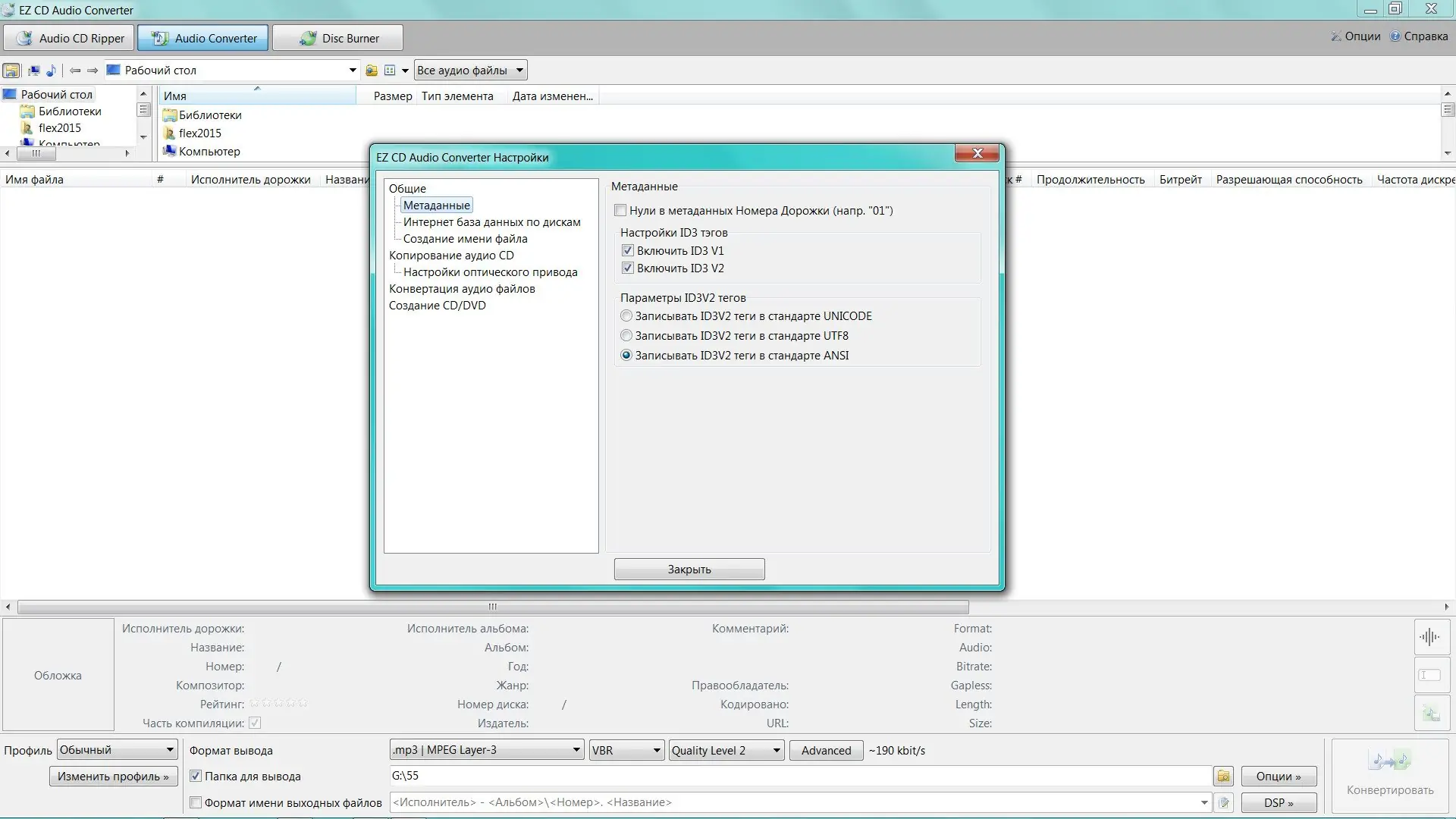The width and height of the screenshot is (1456, 819).
Task: Toggle Формат имени выходных файлов checkbox
Action: (x=196, y=802)
